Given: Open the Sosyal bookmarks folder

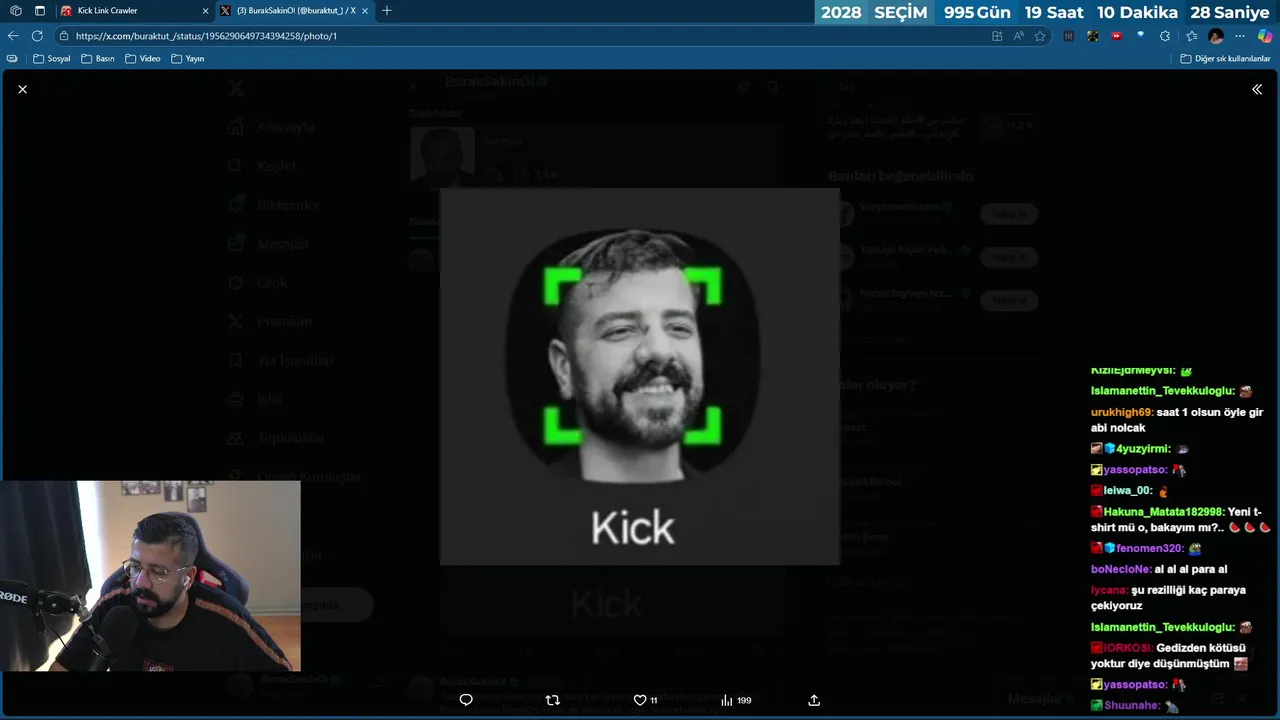Looking at the screenshot, I should 52,58.
